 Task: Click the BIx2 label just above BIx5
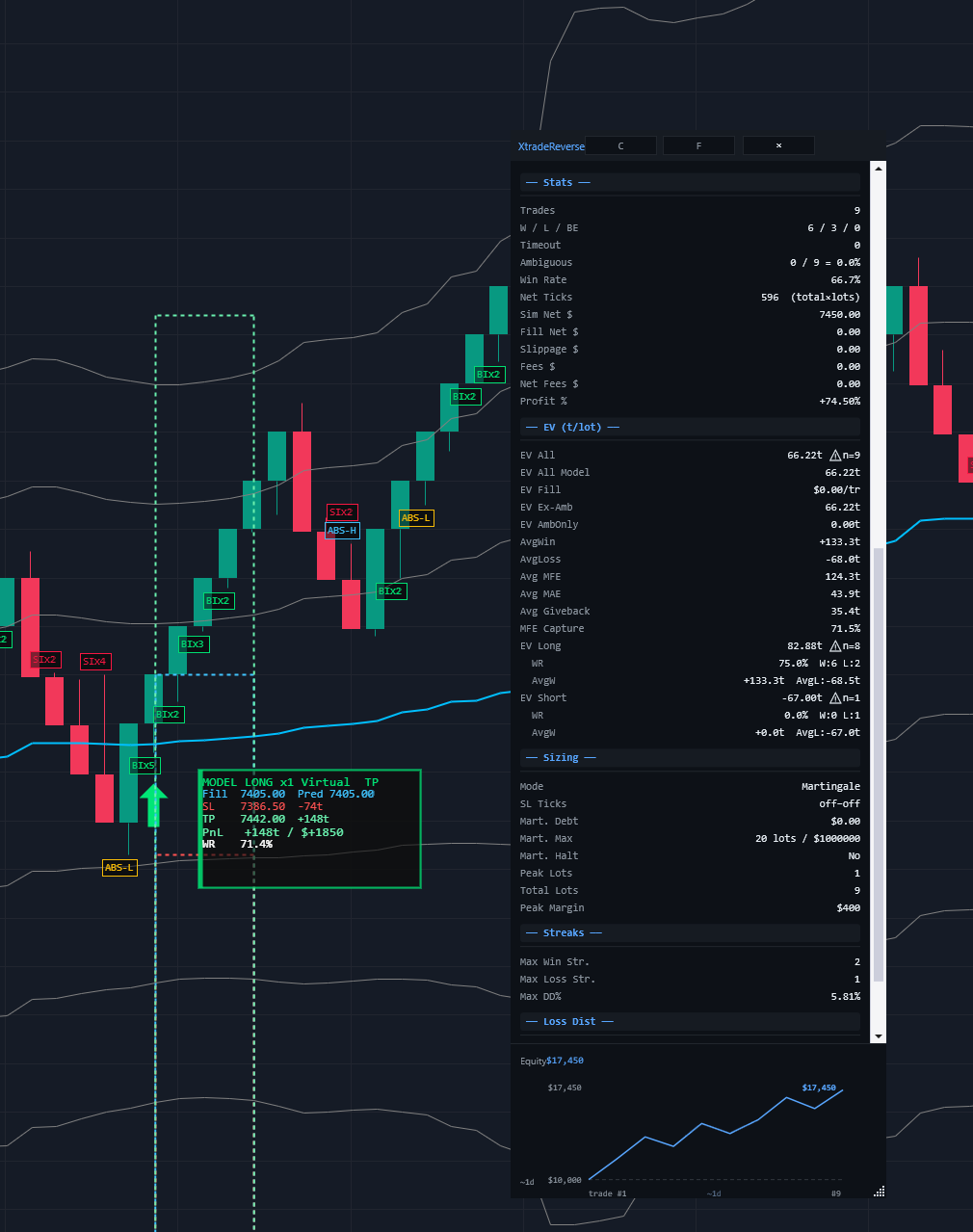pyautogui.click(x=168, y=714)
